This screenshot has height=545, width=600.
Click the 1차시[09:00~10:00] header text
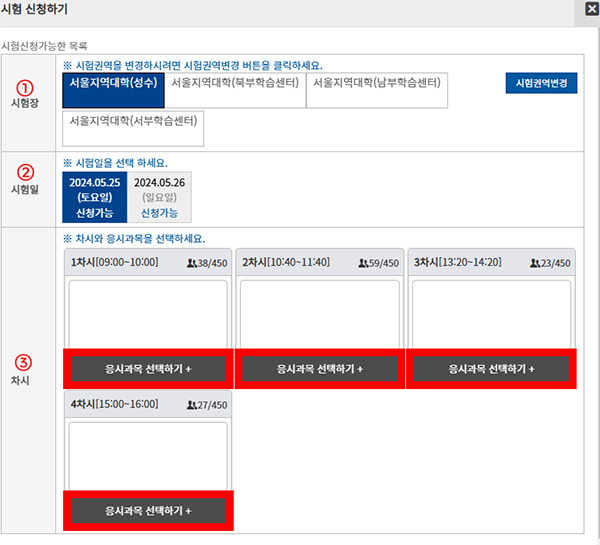tap(114, 262)
